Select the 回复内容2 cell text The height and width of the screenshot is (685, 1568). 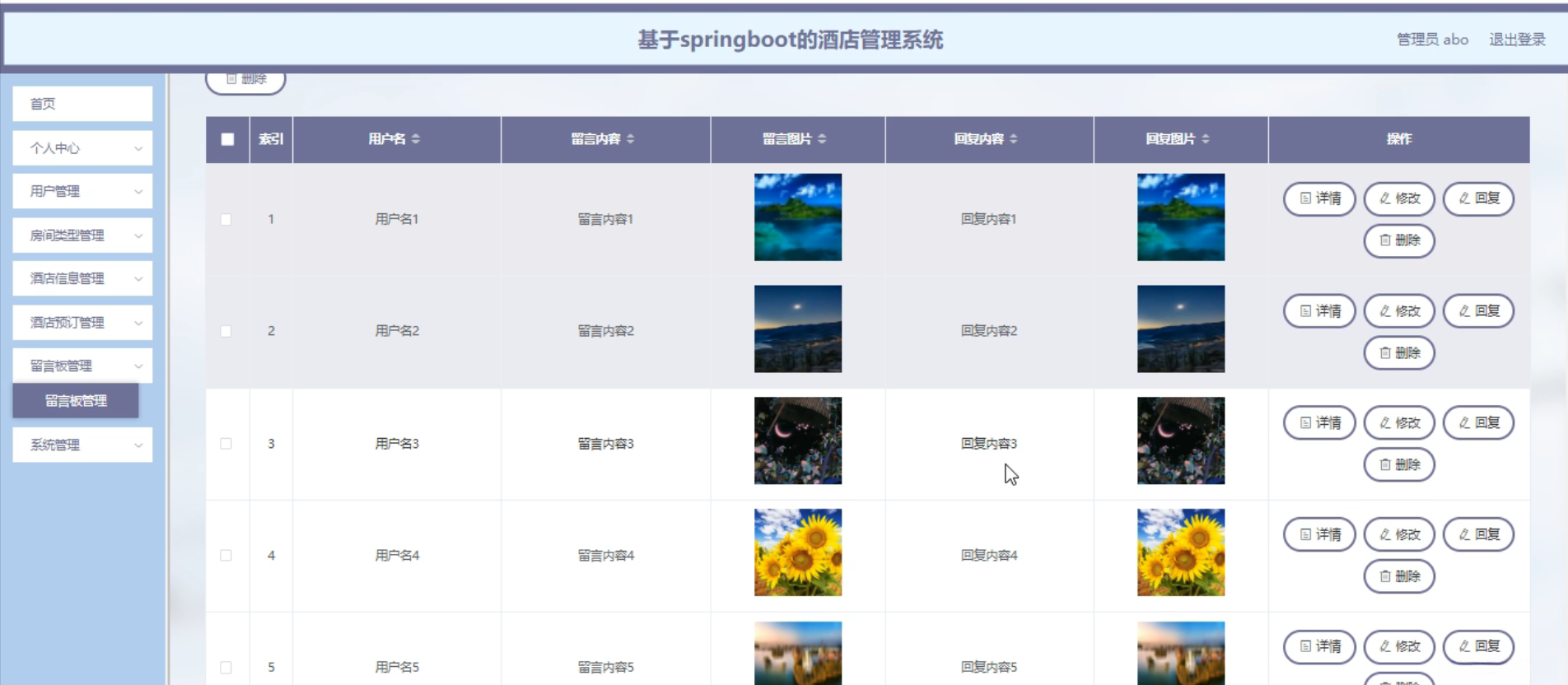pos(989,332)
